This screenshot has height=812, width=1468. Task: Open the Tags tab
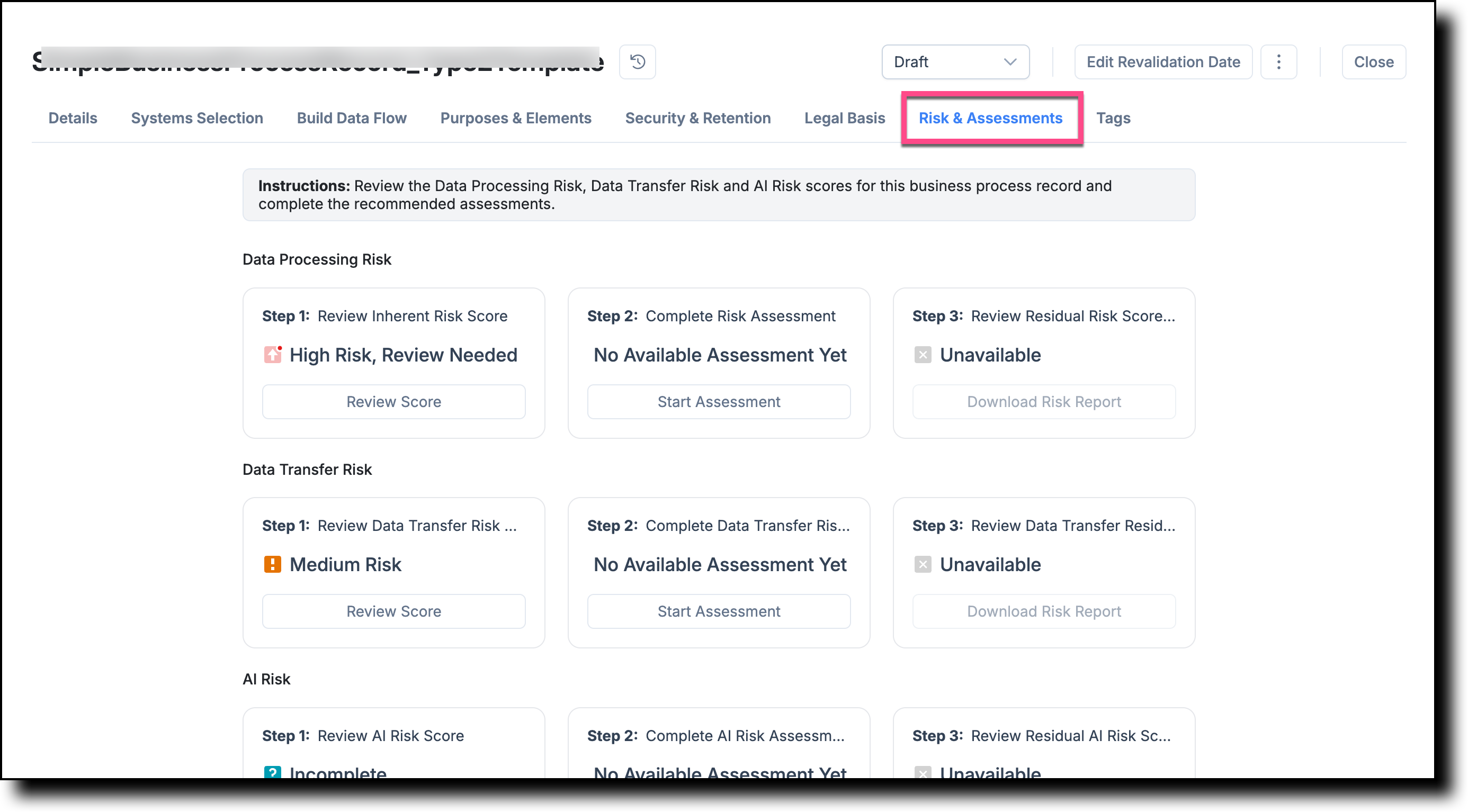[1113, 118]
